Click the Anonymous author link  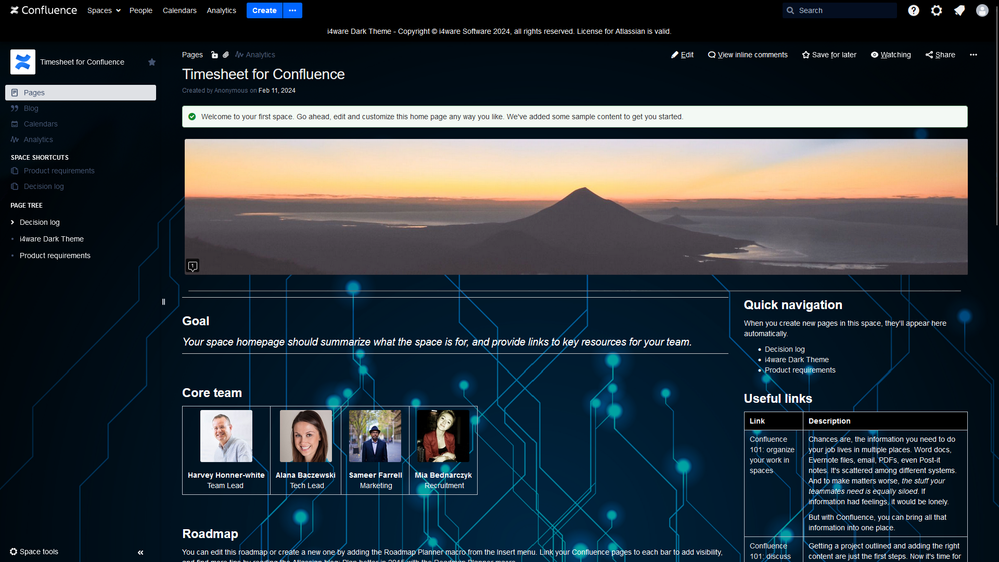tap(231, 90)
